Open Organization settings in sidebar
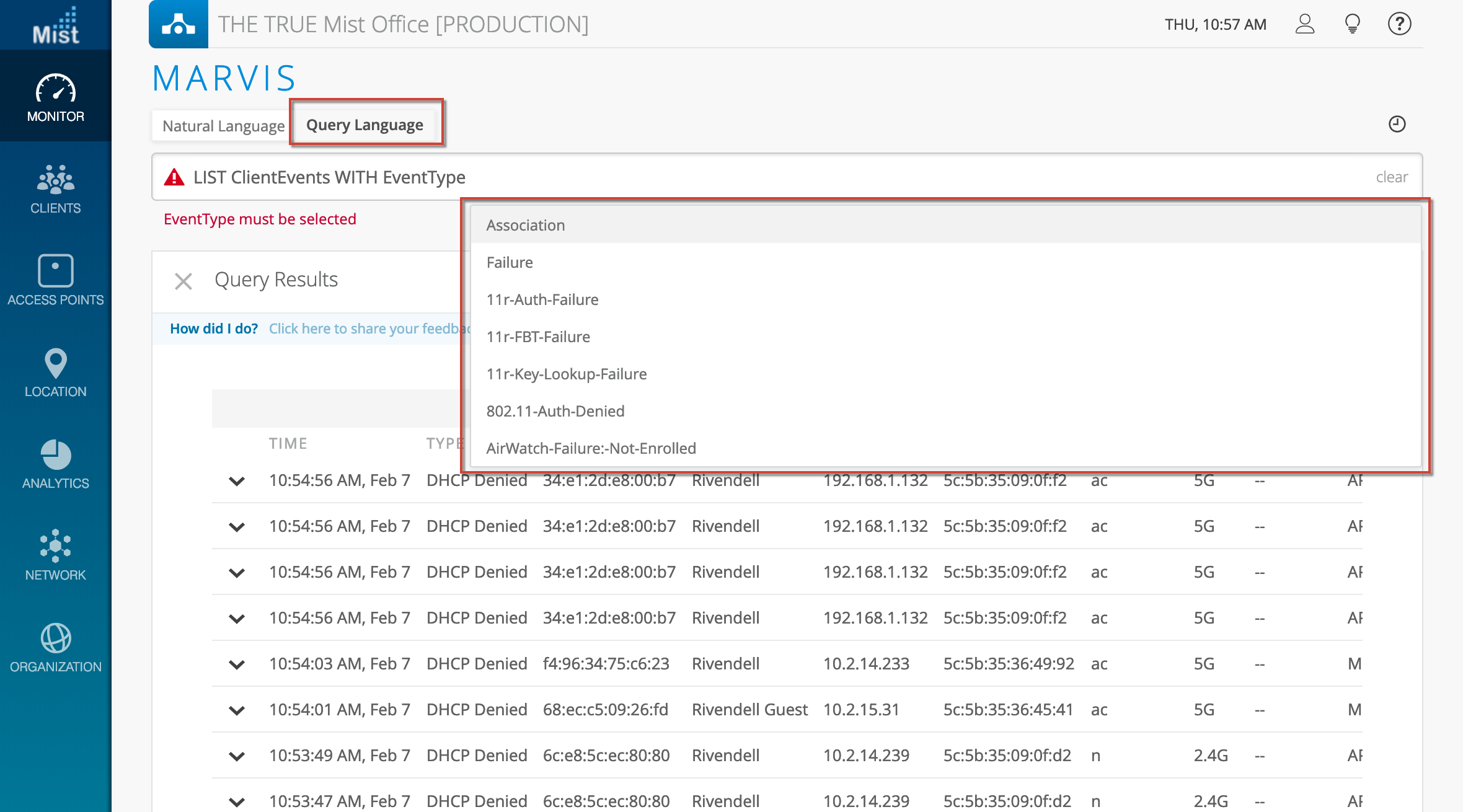 [x=56, y=648]
